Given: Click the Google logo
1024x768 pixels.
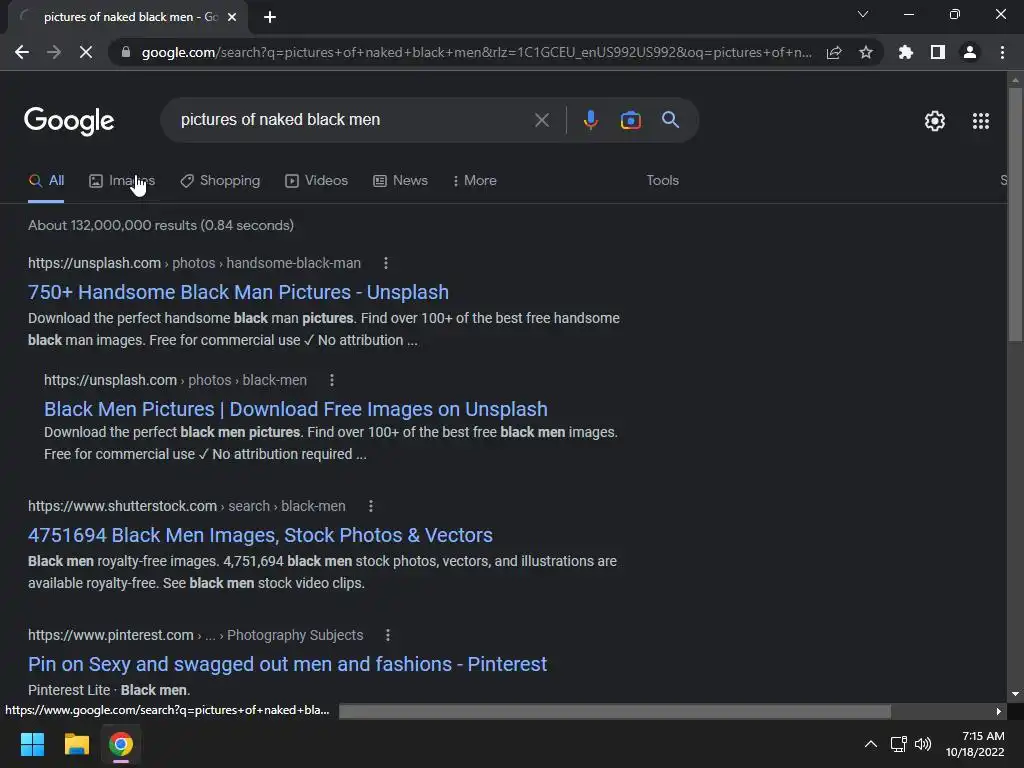Looking at the screenshot, I should click(x=69, y=121).
